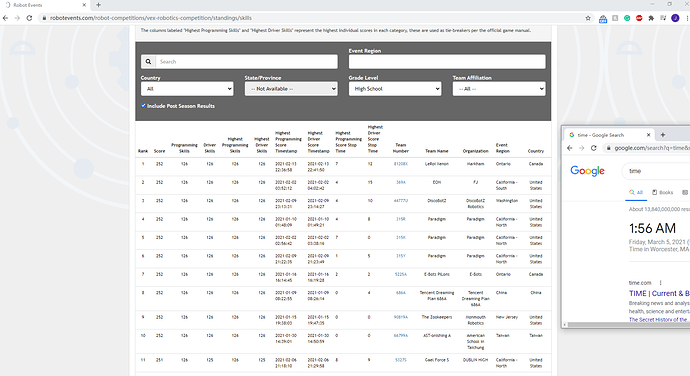Open a new tab in the Google window

(x=663, y=135)
